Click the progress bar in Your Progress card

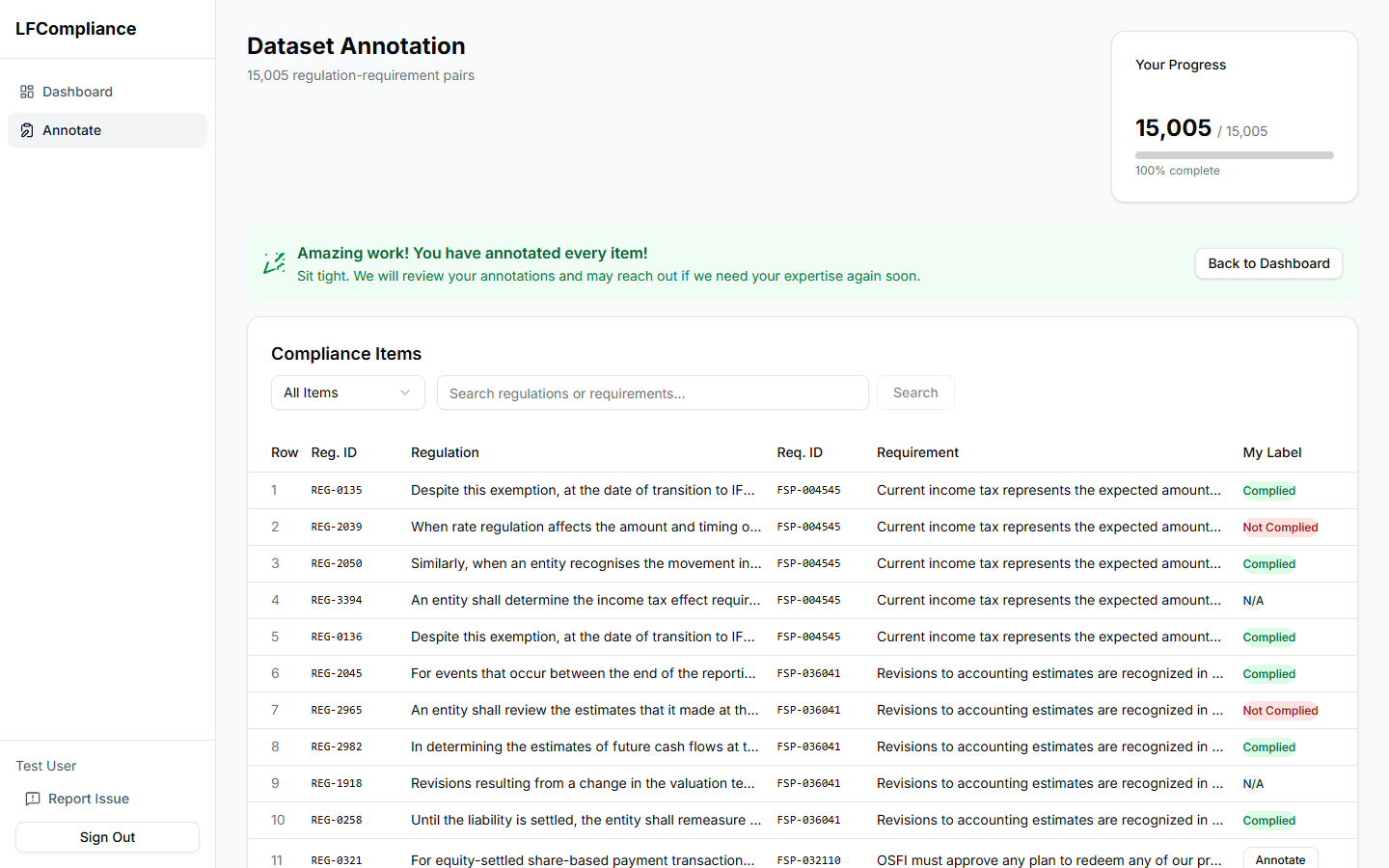click(x=1234, y=154)
